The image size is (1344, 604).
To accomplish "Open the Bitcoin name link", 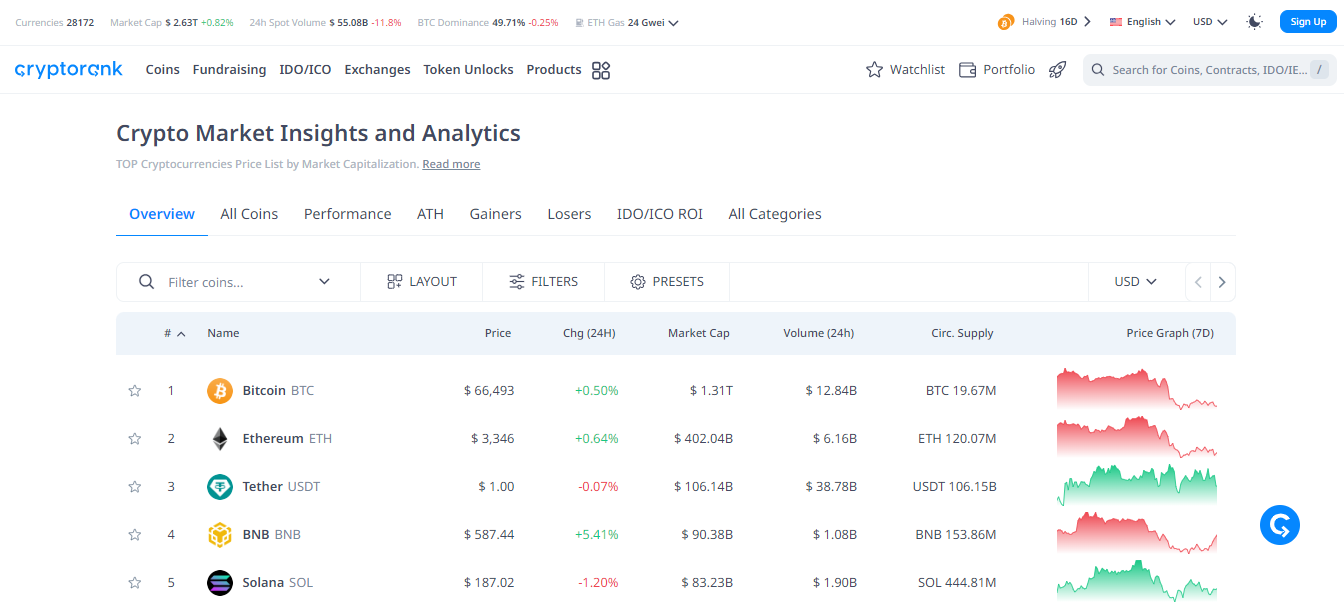I will tap(264, 391).
